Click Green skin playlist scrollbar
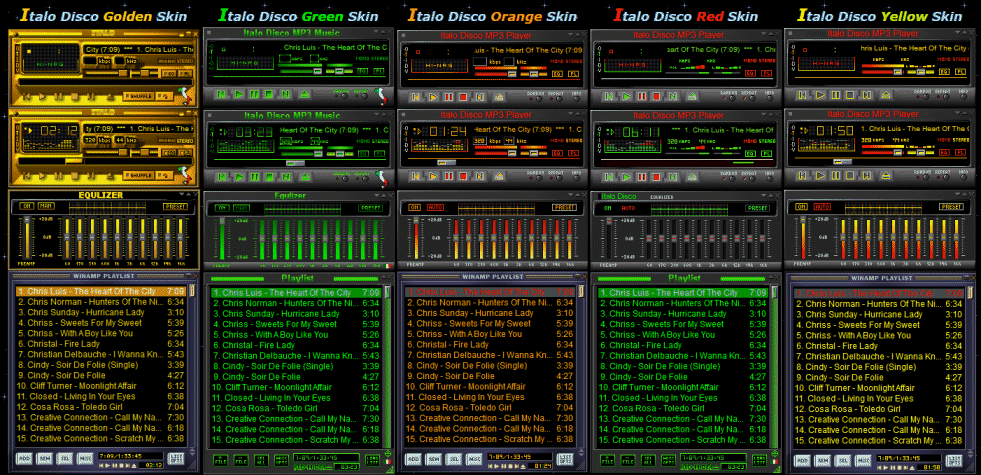This screenshot has height=475, width=981. (x=387, y=367)
